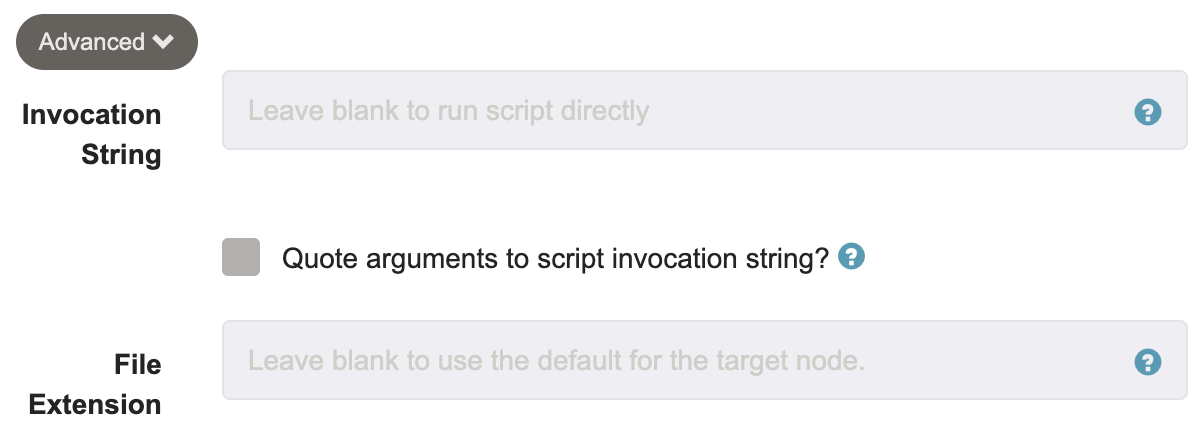
Task: Click the Invocation String label
Action: tap(92, 135)
